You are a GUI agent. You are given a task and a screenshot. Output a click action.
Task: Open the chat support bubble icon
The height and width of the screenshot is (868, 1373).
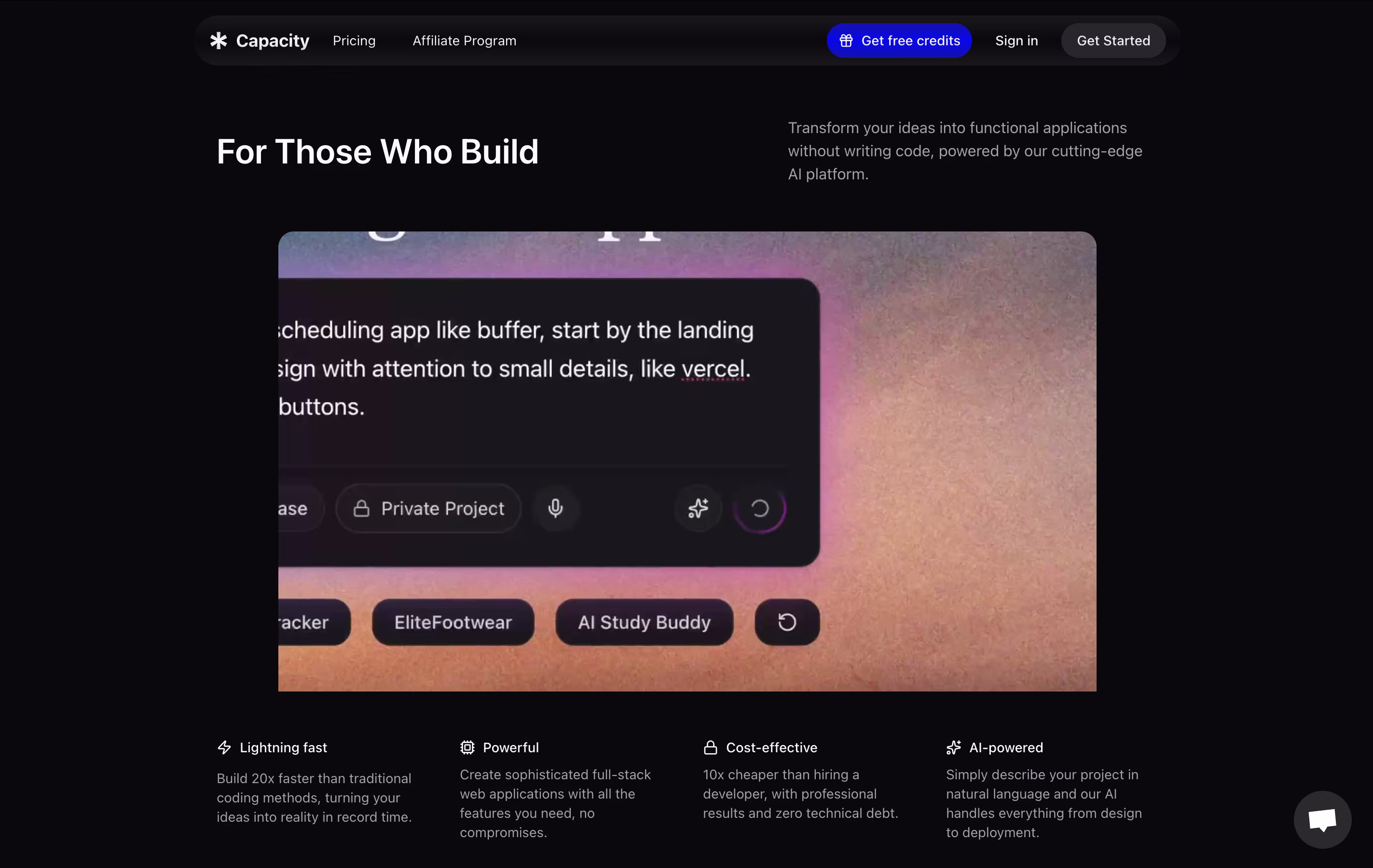coord(1322,820)
